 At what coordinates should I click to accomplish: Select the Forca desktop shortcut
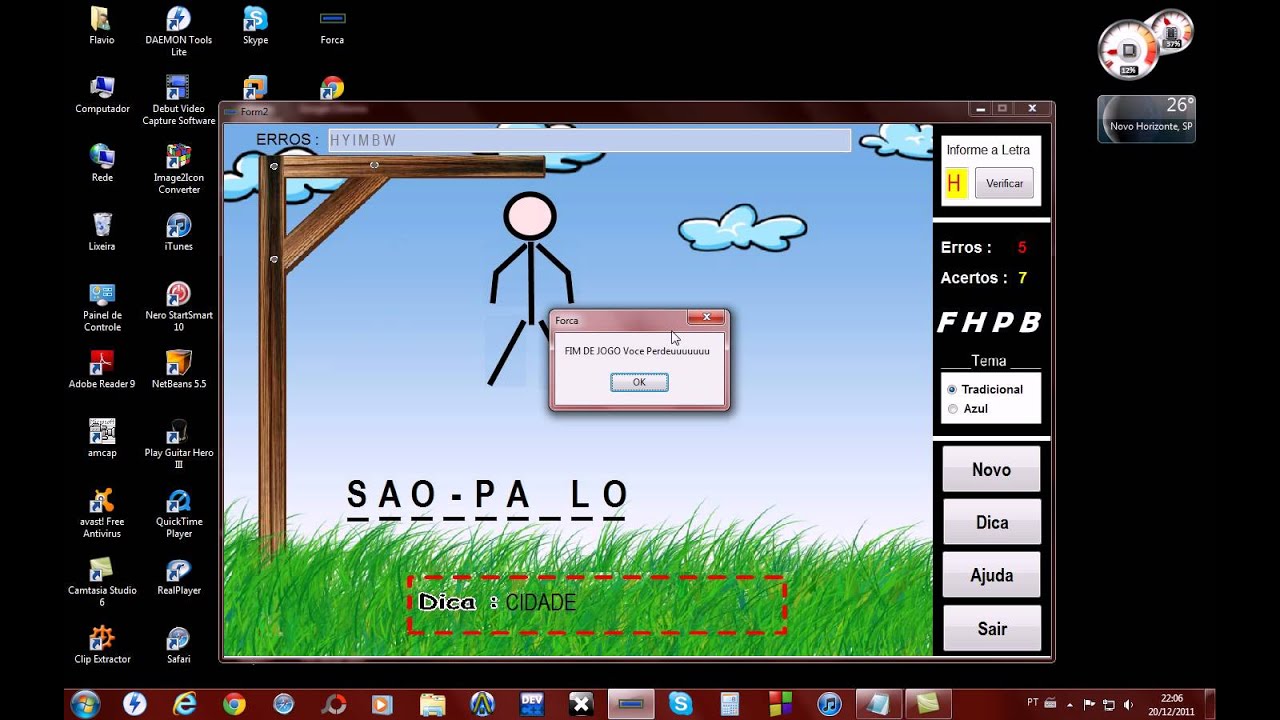click(x=332, y=26)
